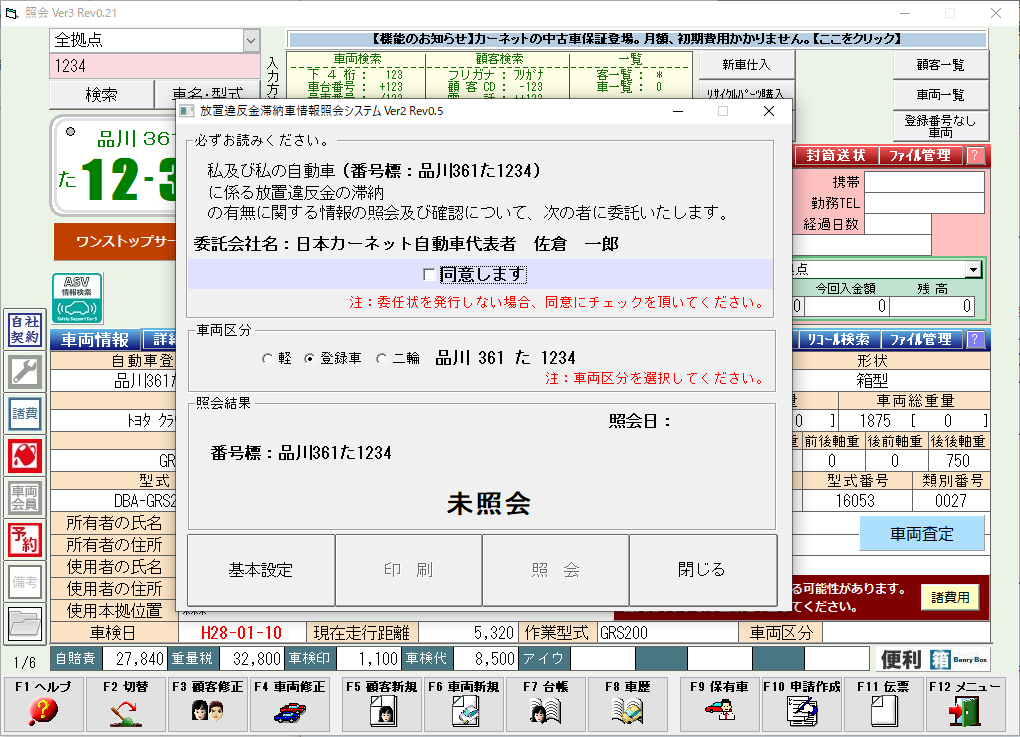1020x737 pixels.
Task: Expand the 全拠点 dropdown
Action: tap(251, 40)
